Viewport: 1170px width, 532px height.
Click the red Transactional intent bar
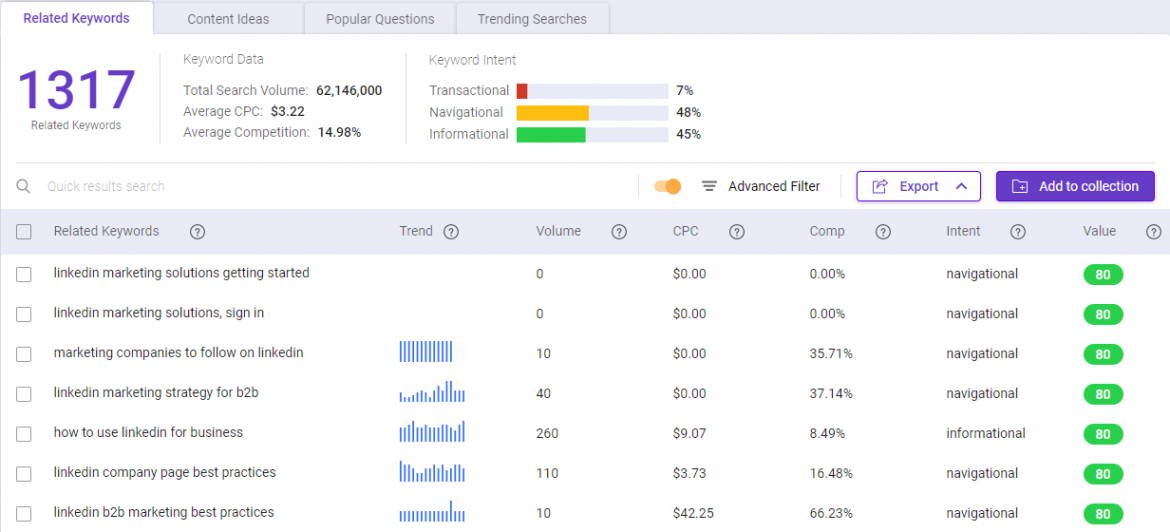[522, 91]
